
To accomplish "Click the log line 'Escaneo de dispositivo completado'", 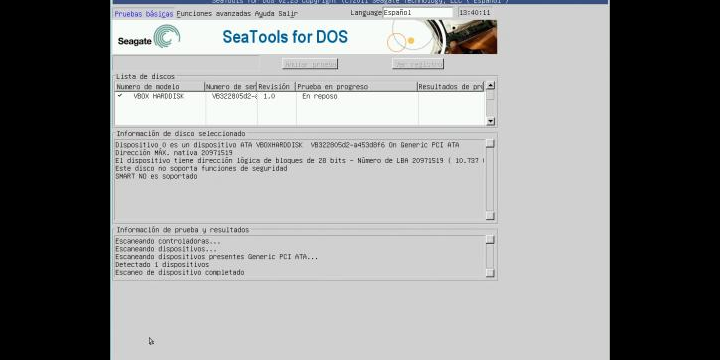I will tap(180, 272).
